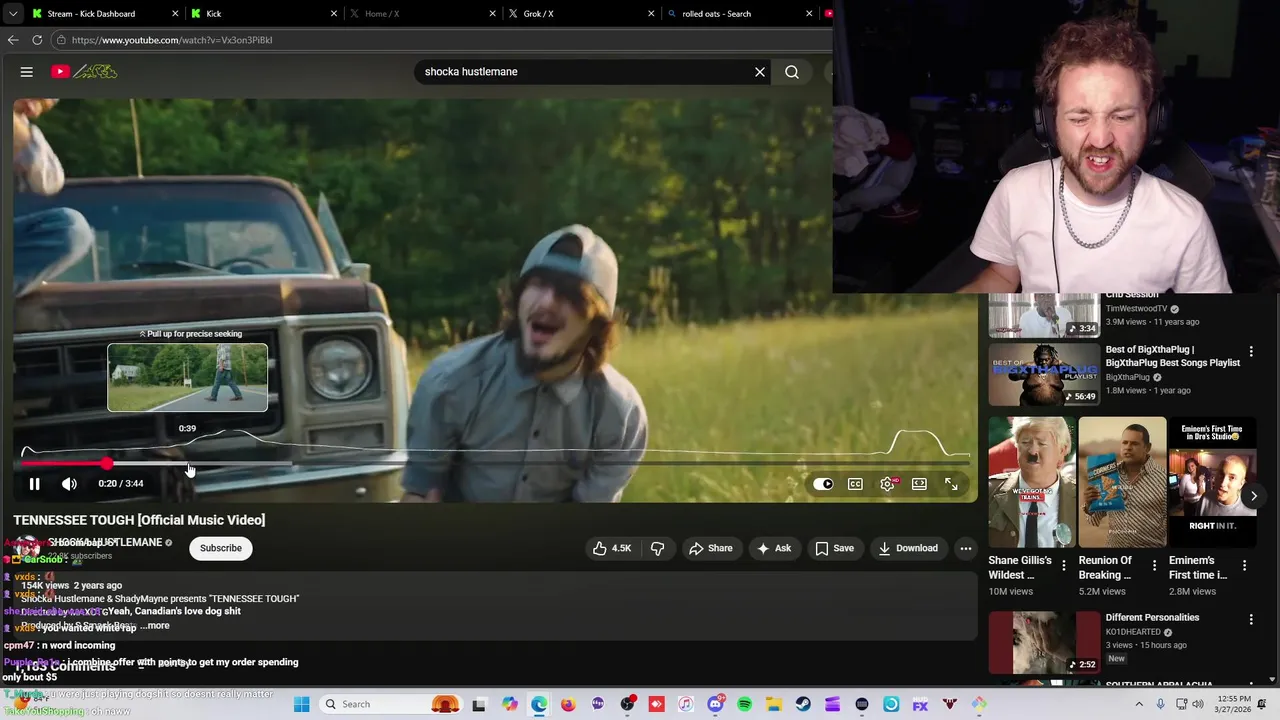1280x720 pixels.
Task: Open the player settings gear
Action: point(887,484)
